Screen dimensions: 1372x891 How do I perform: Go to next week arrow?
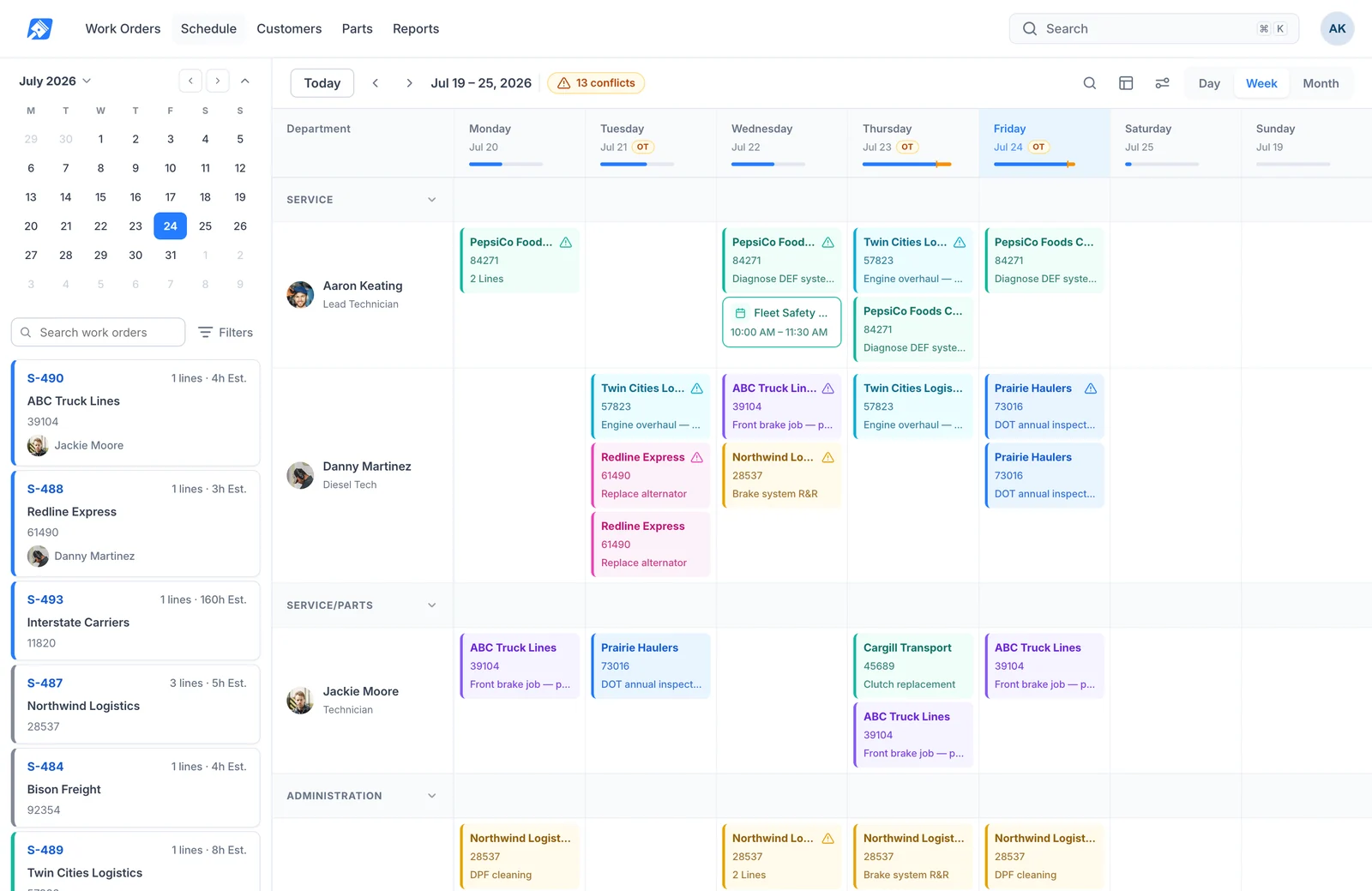(x=409, y=83)
